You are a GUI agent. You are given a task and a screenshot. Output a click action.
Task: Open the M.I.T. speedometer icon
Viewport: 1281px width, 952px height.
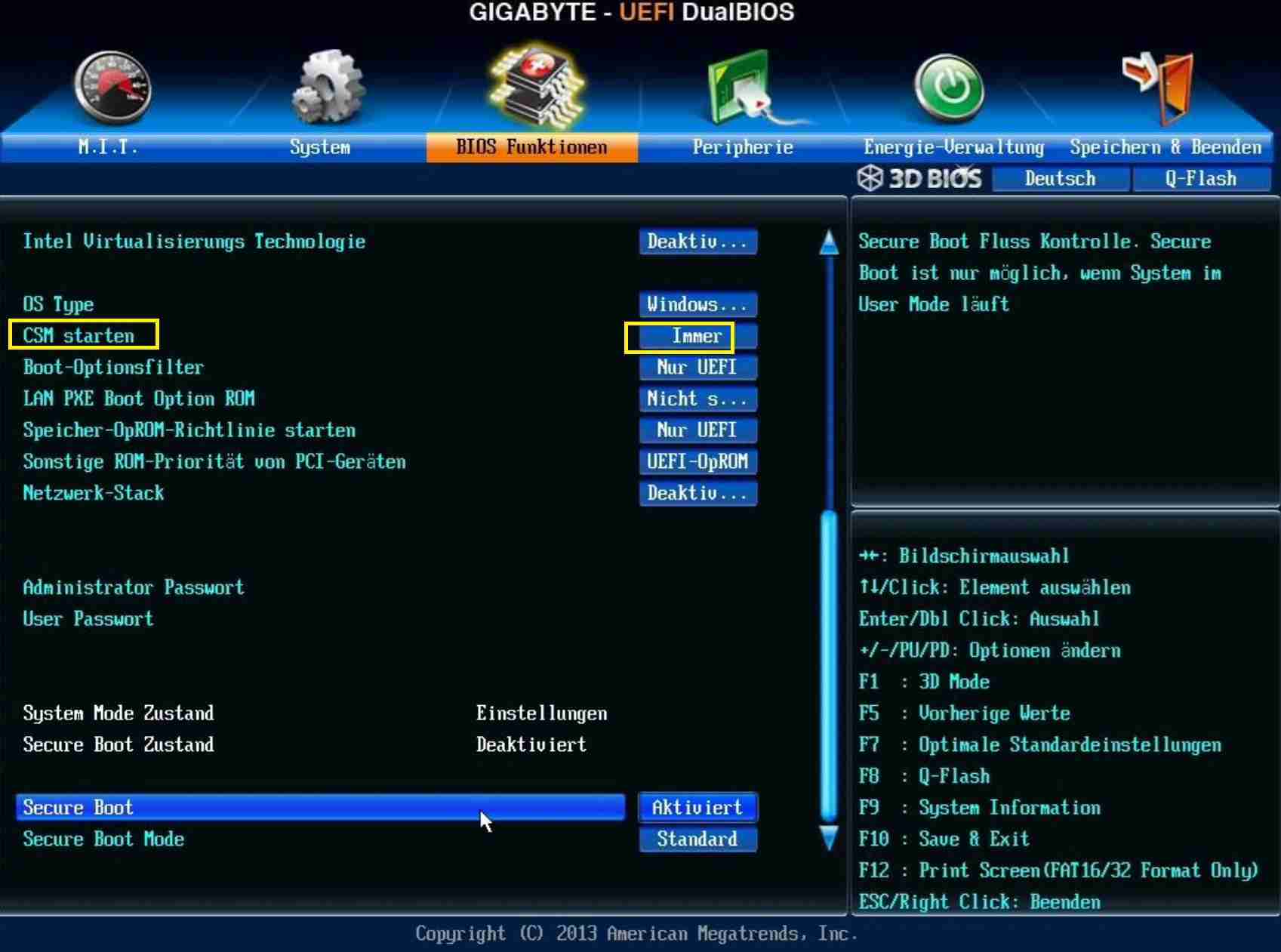tap(112, 88)
